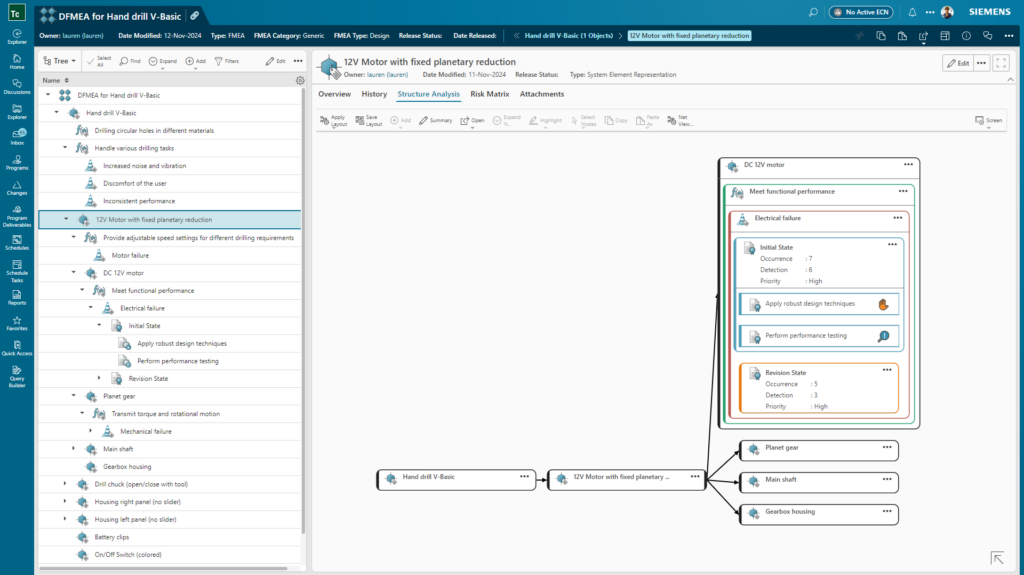Select the Gearbox housing diagram node

(x=815, y=514)
